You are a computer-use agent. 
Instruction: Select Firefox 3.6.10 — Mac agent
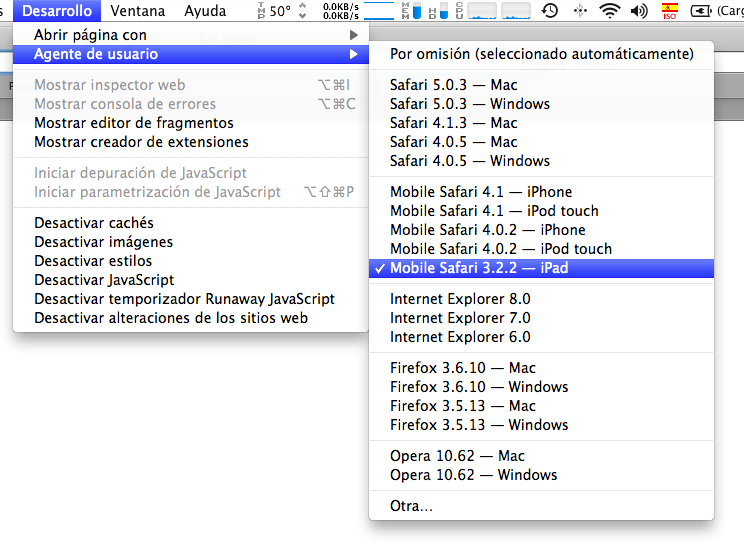541,368
